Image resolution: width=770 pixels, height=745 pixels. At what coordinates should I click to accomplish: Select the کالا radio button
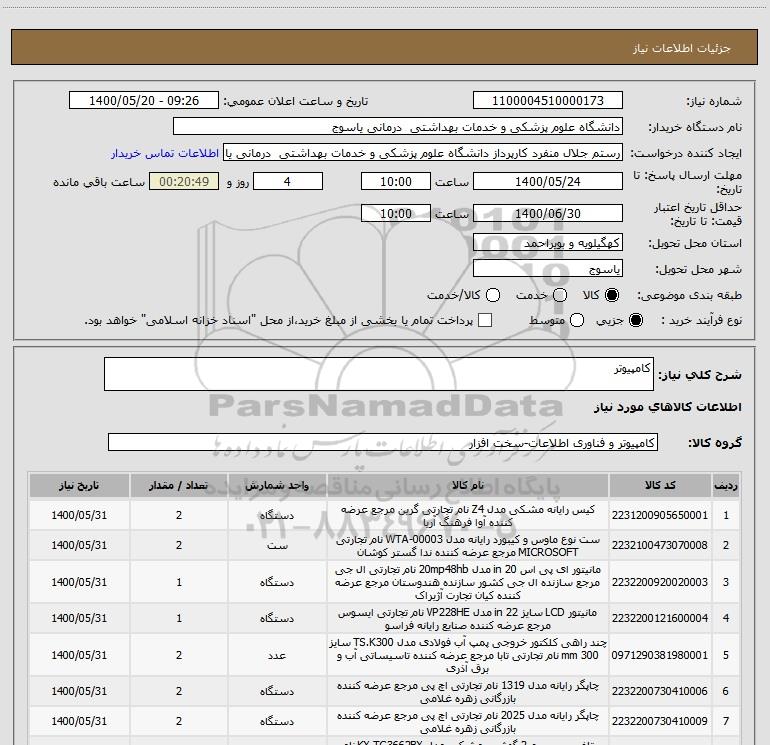pyautogui.click(x=612, y=295)
